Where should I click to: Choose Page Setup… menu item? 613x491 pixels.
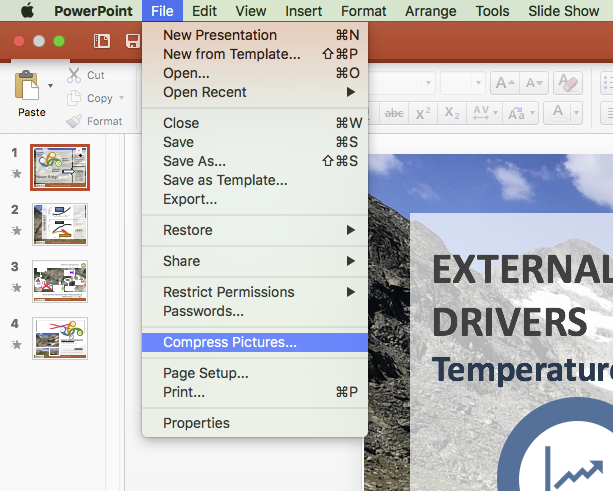[x=255, y=373]
